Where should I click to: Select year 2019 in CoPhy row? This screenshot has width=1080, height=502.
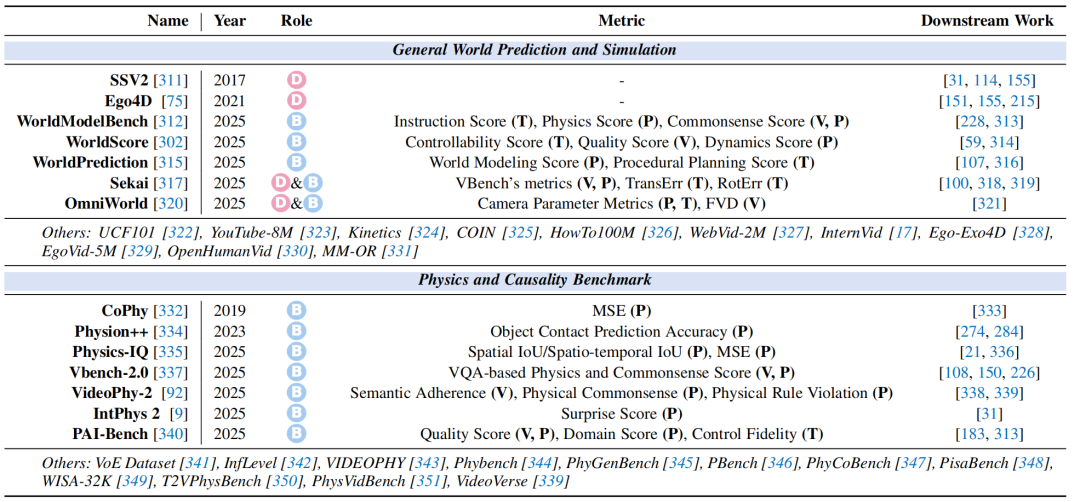(230, 311)
